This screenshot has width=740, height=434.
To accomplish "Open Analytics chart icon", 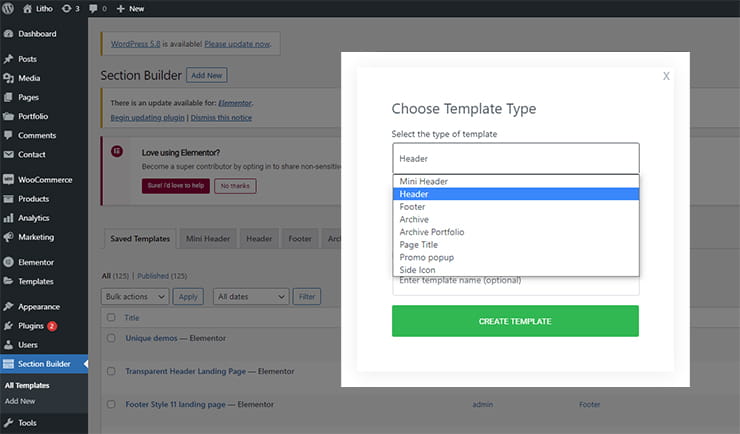I will coord(9,218).
